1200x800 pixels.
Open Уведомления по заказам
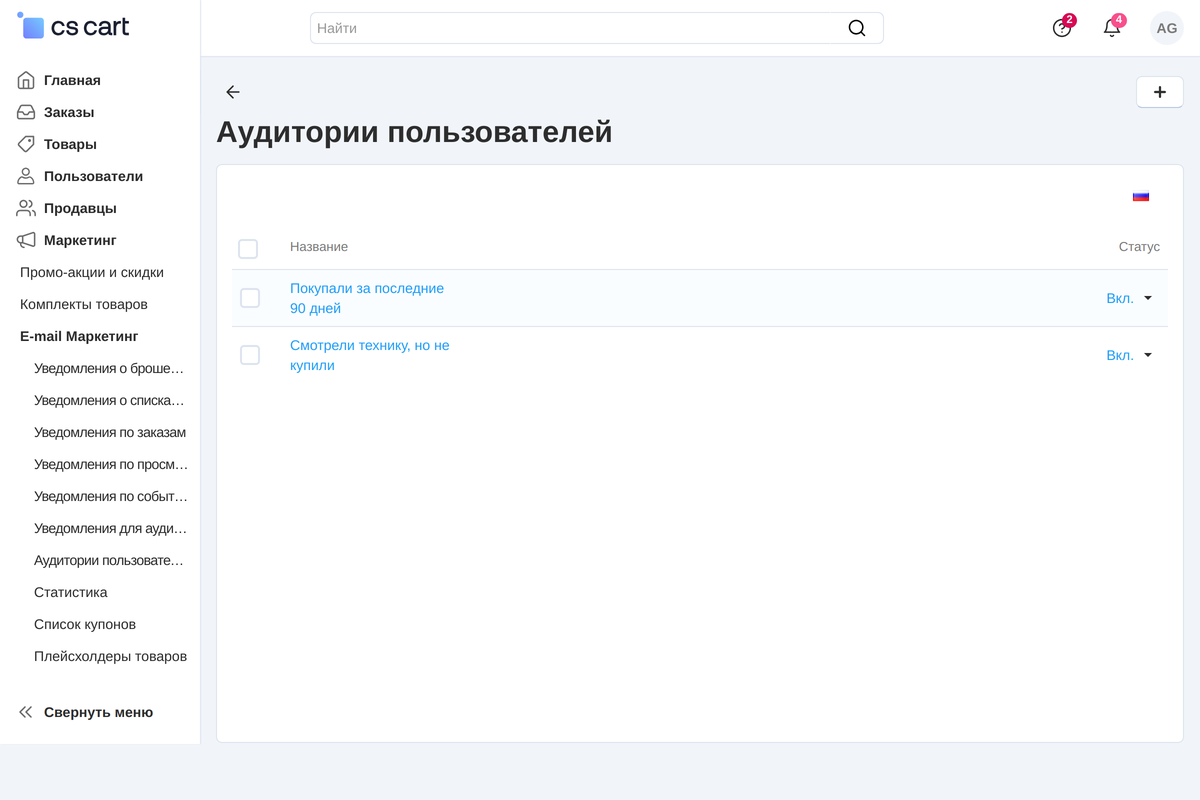tap(110, 432)
